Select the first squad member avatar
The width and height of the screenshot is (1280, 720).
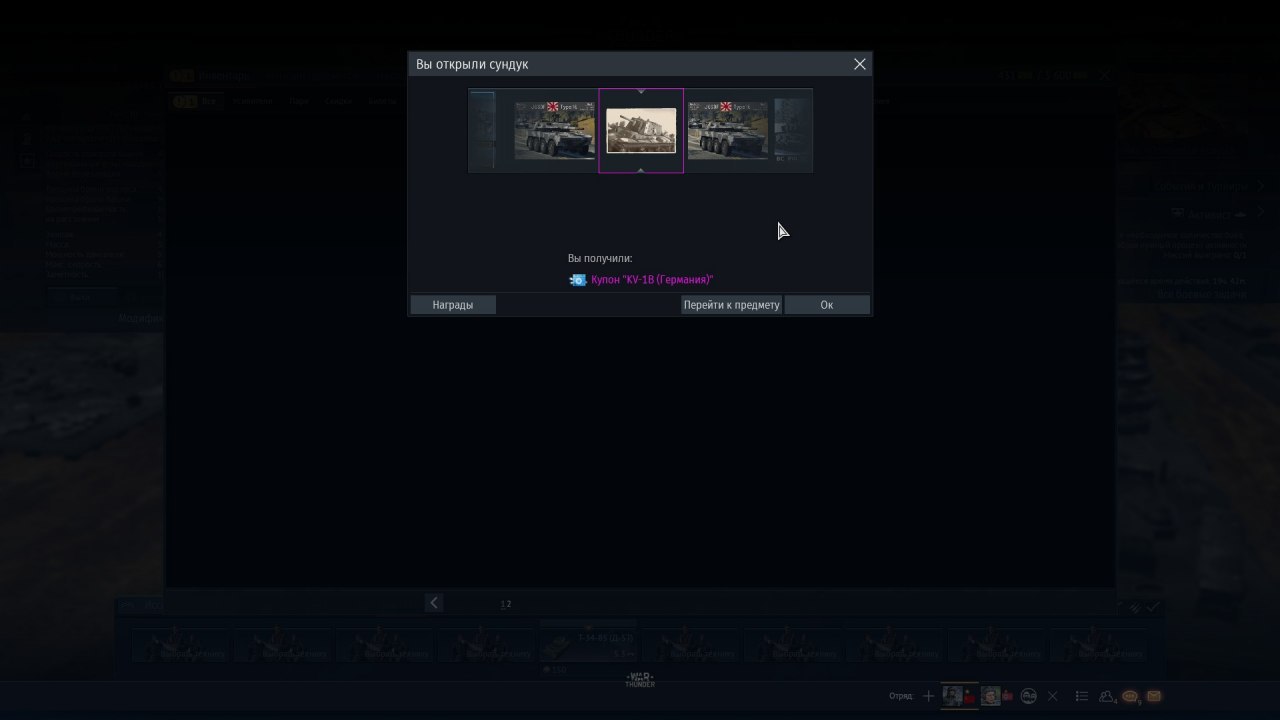[953, 696]
